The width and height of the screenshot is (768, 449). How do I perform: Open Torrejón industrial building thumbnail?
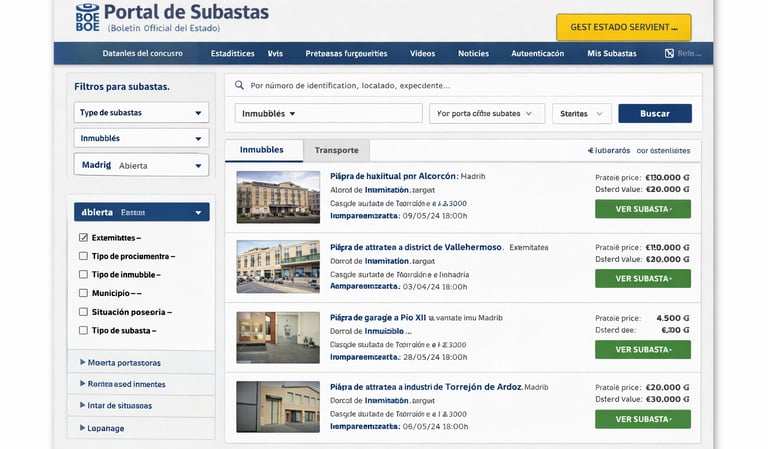[278, 407]
